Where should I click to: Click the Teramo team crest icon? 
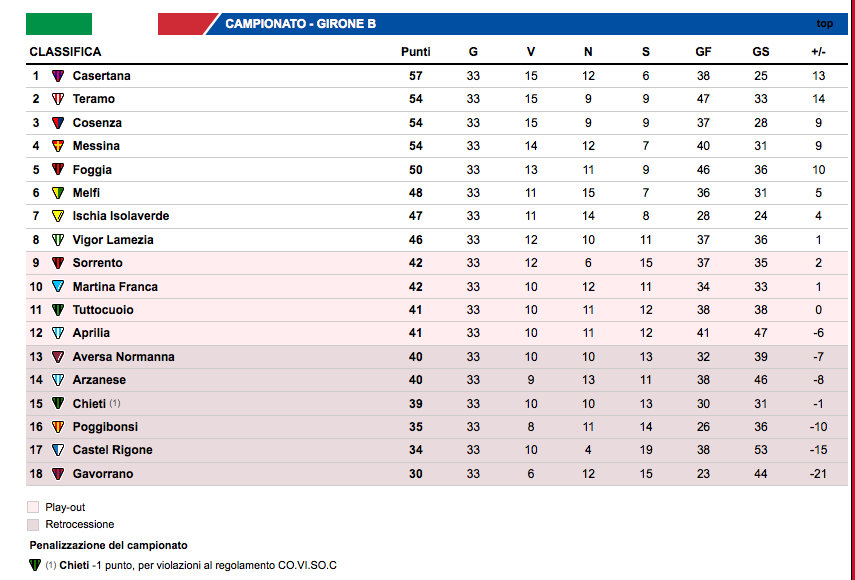(58, 99)
